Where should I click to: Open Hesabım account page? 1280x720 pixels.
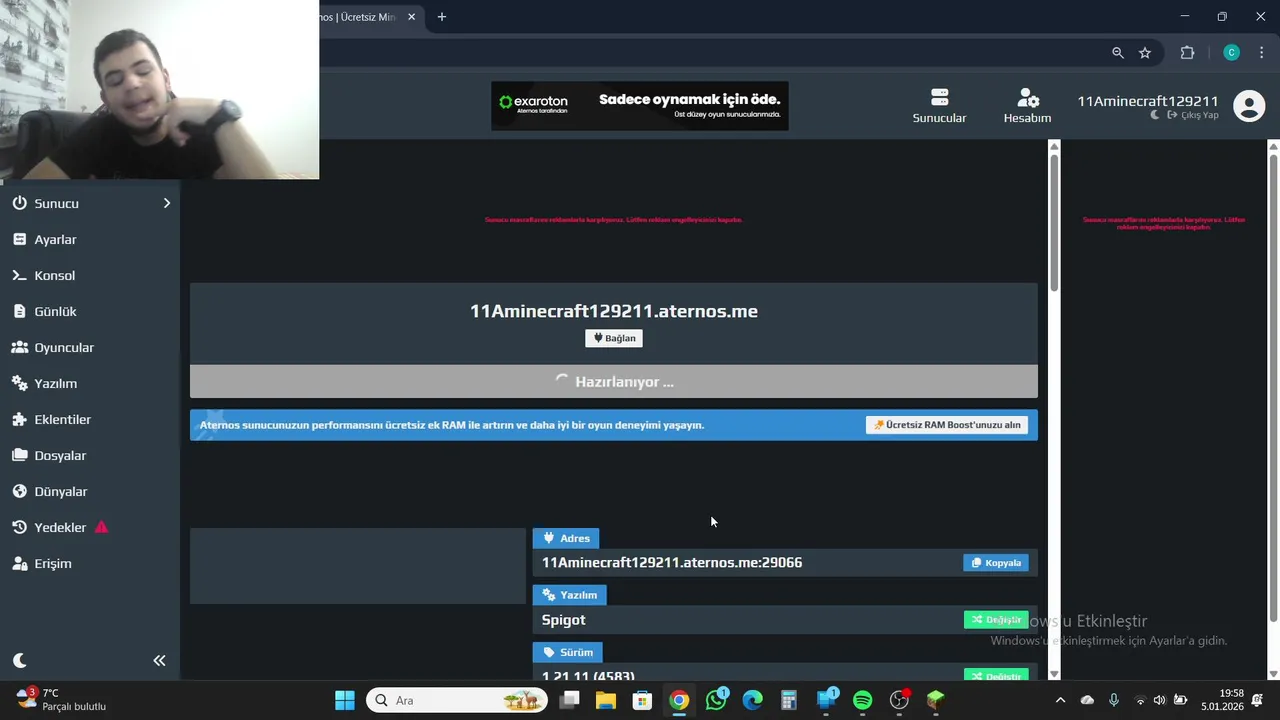pyautogui.click(x=1027, y=106)
